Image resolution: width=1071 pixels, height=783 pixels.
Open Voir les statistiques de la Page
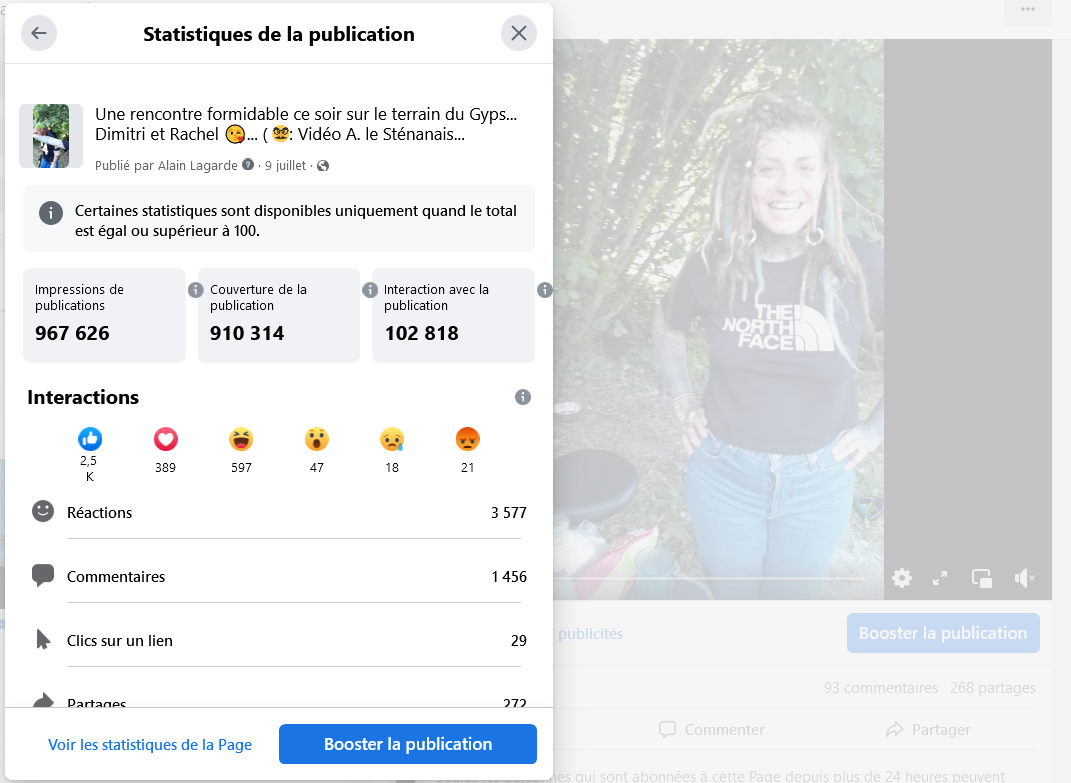pos(150,744)
